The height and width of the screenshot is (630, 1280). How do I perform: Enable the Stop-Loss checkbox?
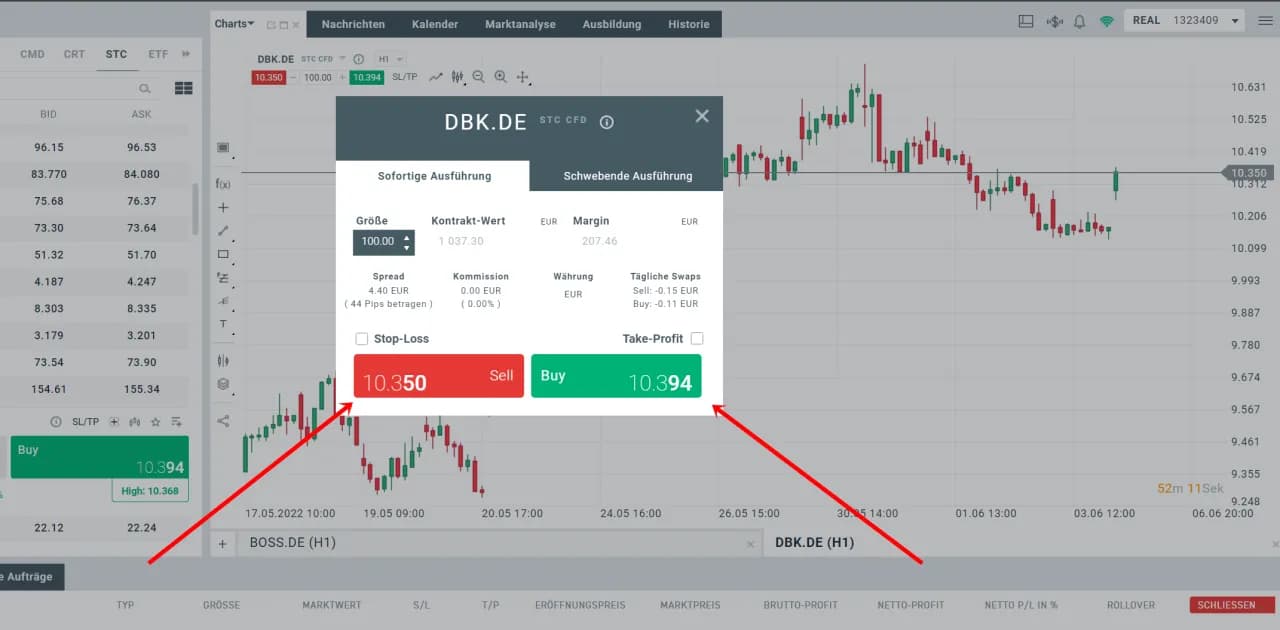point(362,339)
